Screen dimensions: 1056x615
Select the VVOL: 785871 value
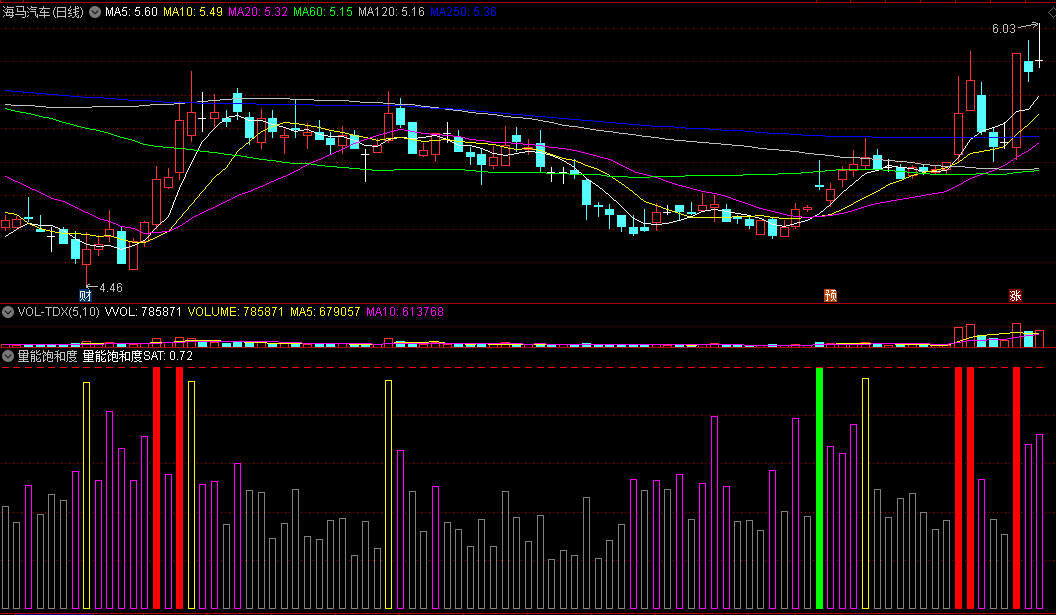point(143,312)
